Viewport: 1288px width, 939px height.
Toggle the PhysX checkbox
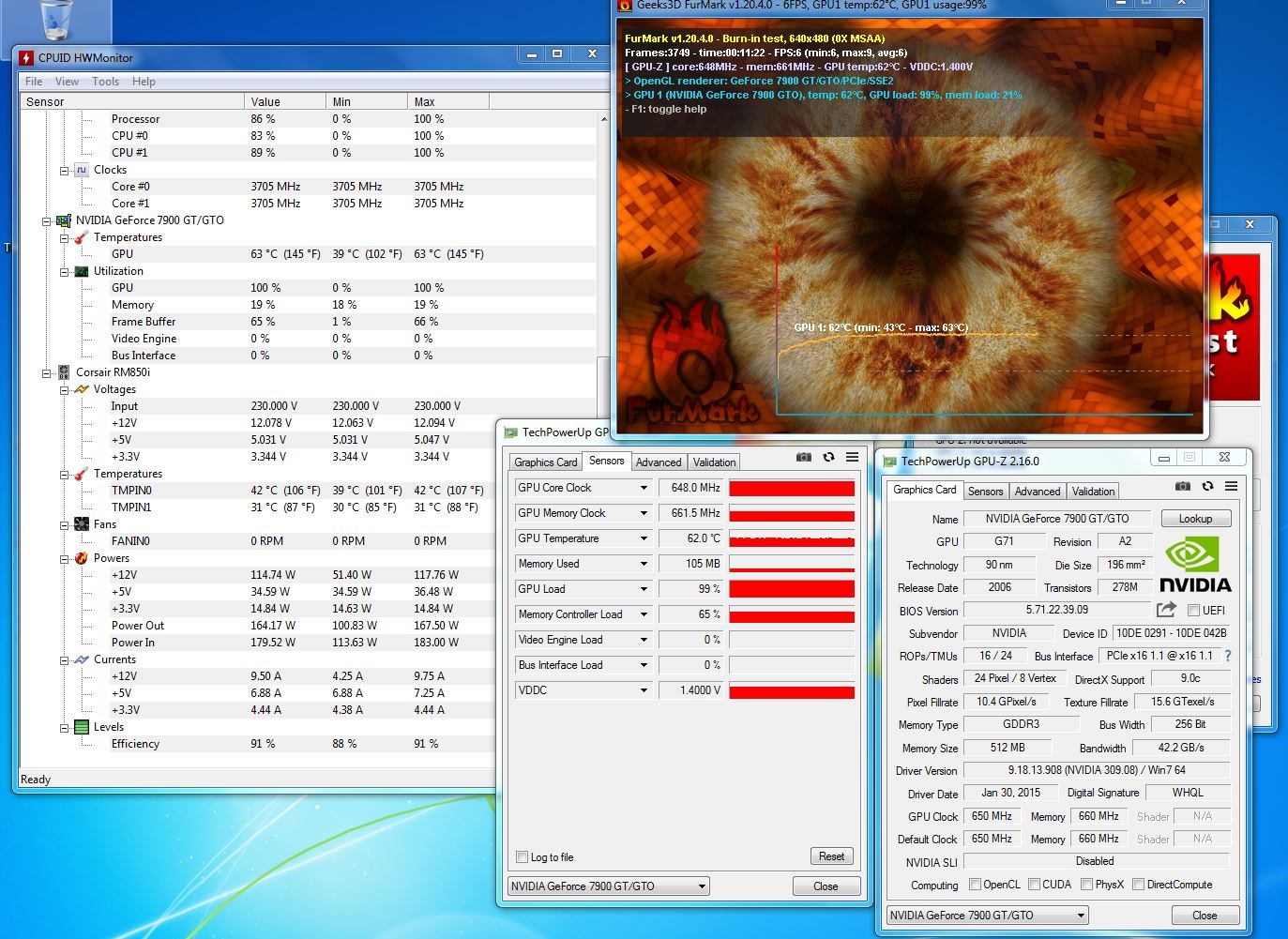[1086, 885]
